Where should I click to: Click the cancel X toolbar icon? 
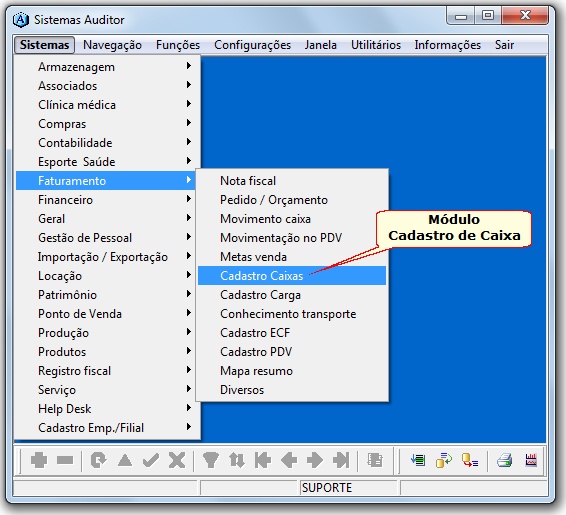(x=177, y=460)
